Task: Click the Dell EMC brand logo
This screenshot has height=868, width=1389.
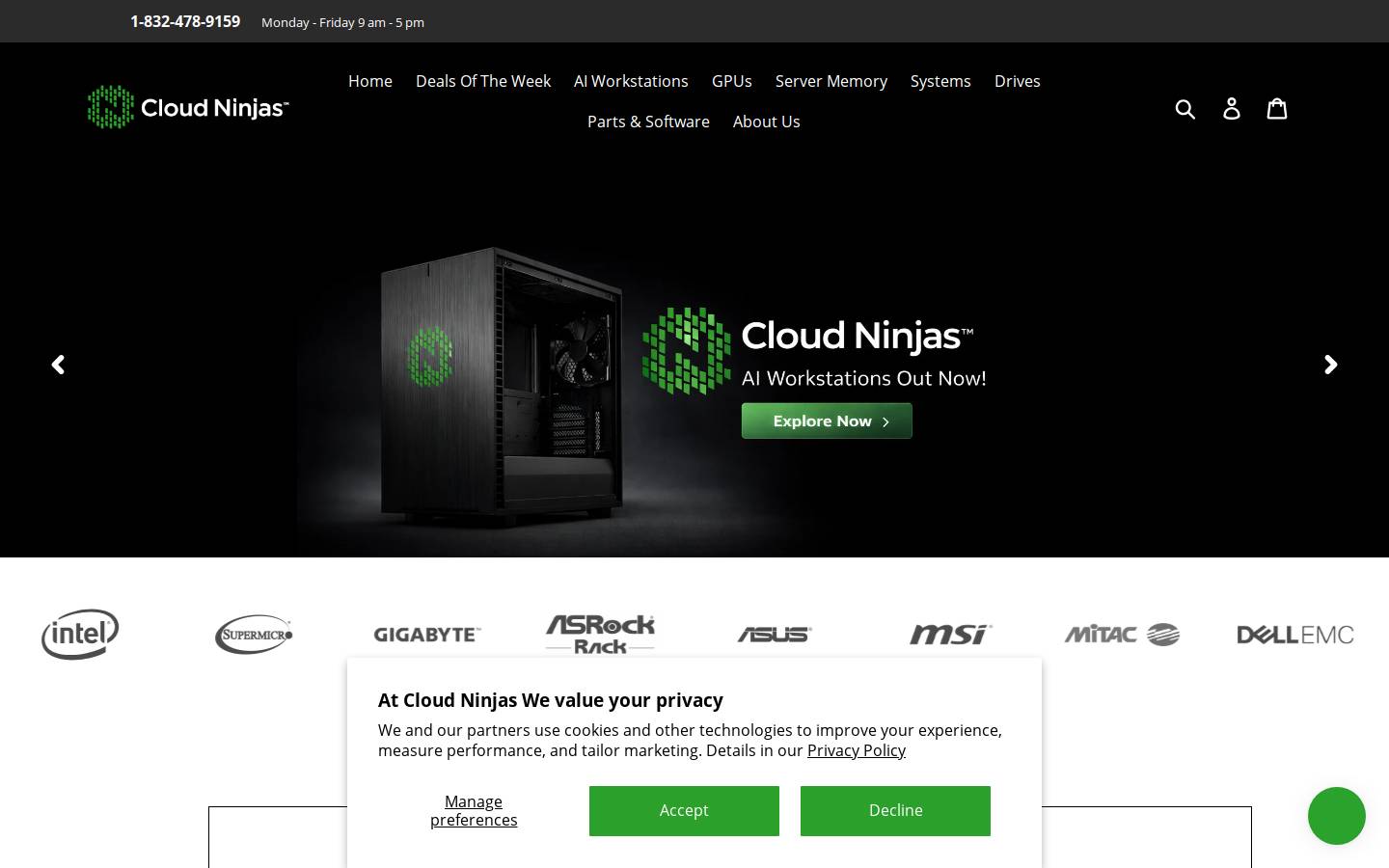Action: point(1295,635)
